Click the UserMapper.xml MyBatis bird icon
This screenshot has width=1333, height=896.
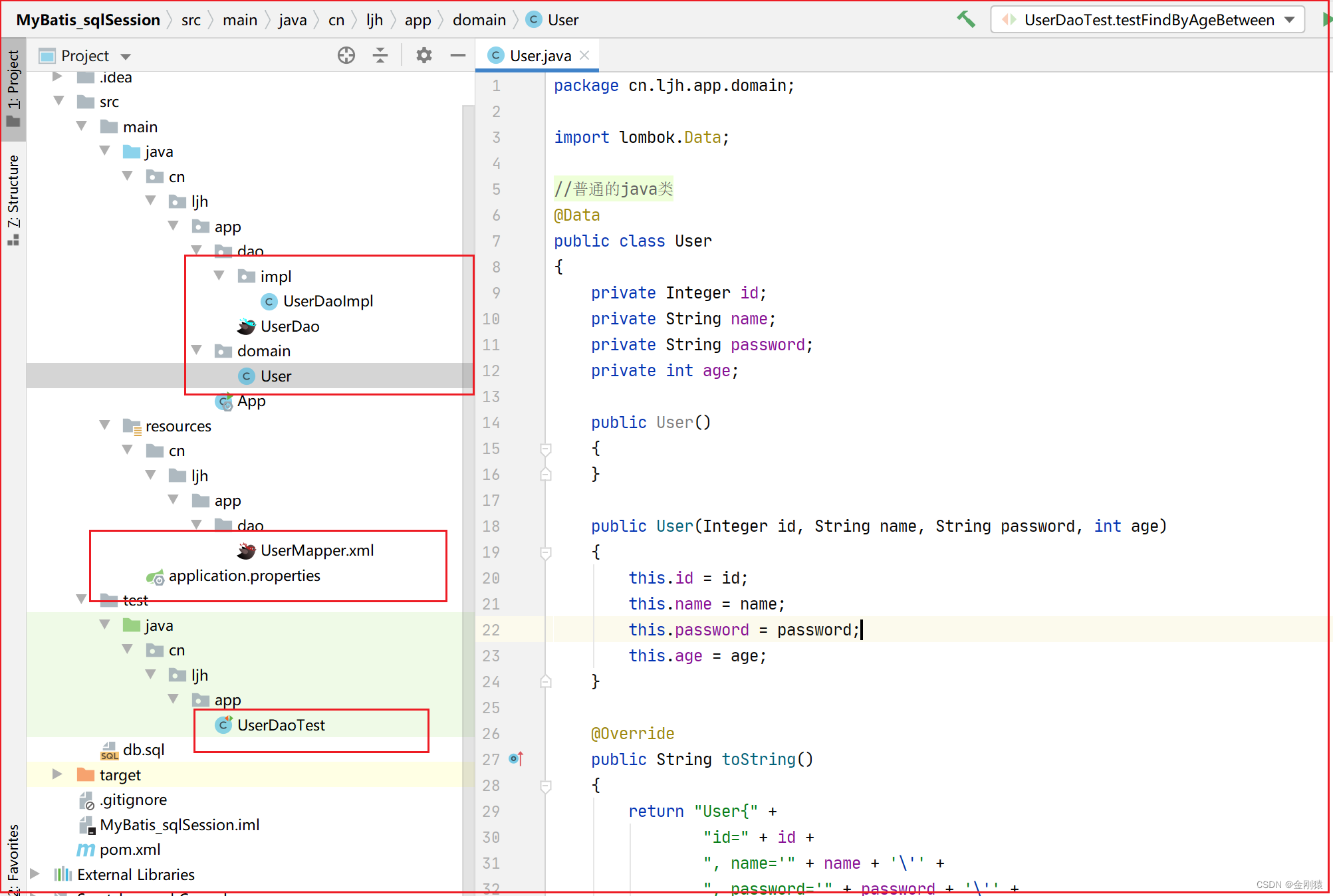click(x=247, y=550)
